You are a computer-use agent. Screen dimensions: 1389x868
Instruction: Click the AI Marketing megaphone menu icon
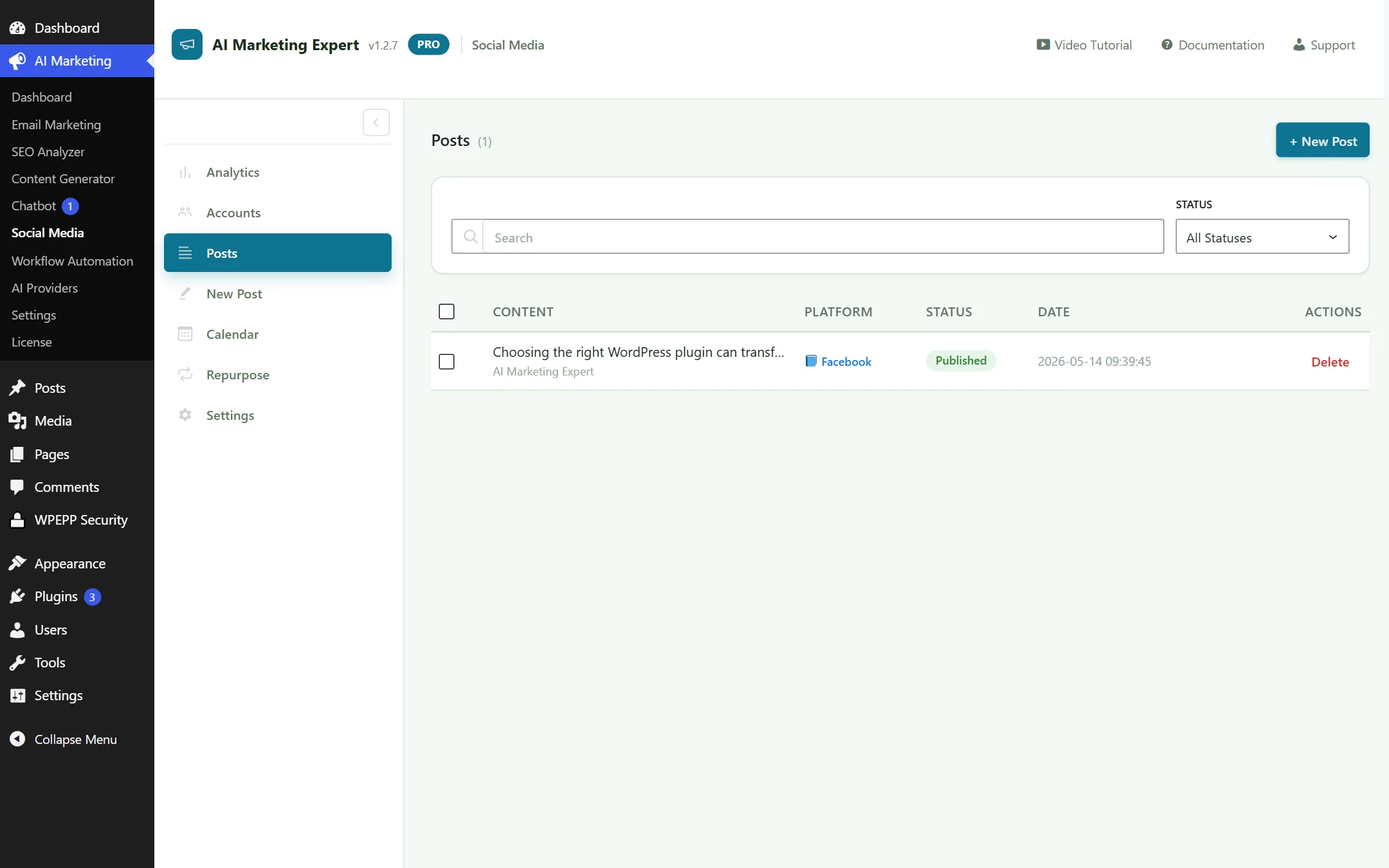tap(17, 60)
